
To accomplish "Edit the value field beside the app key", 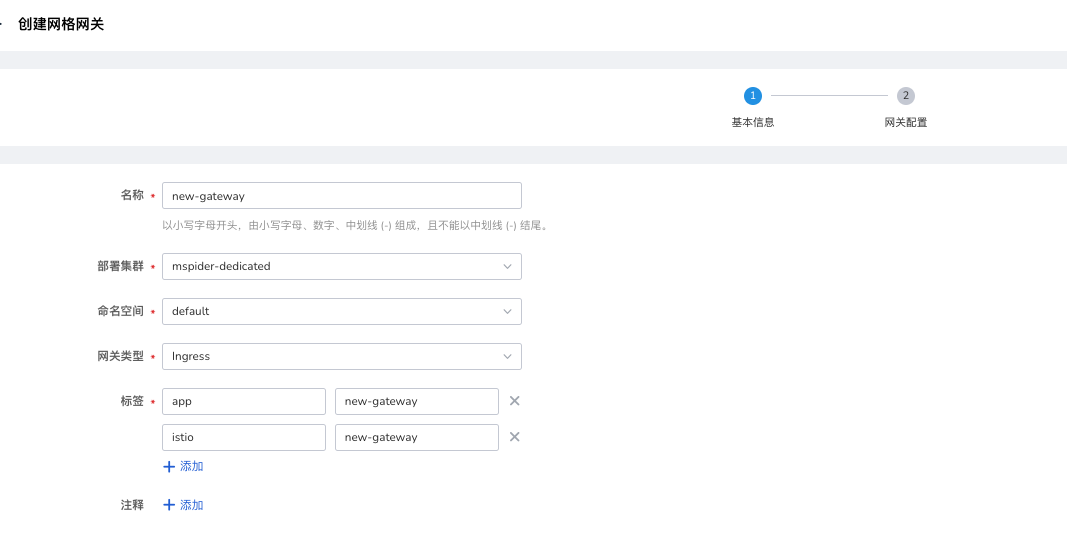I will (416, 401).
